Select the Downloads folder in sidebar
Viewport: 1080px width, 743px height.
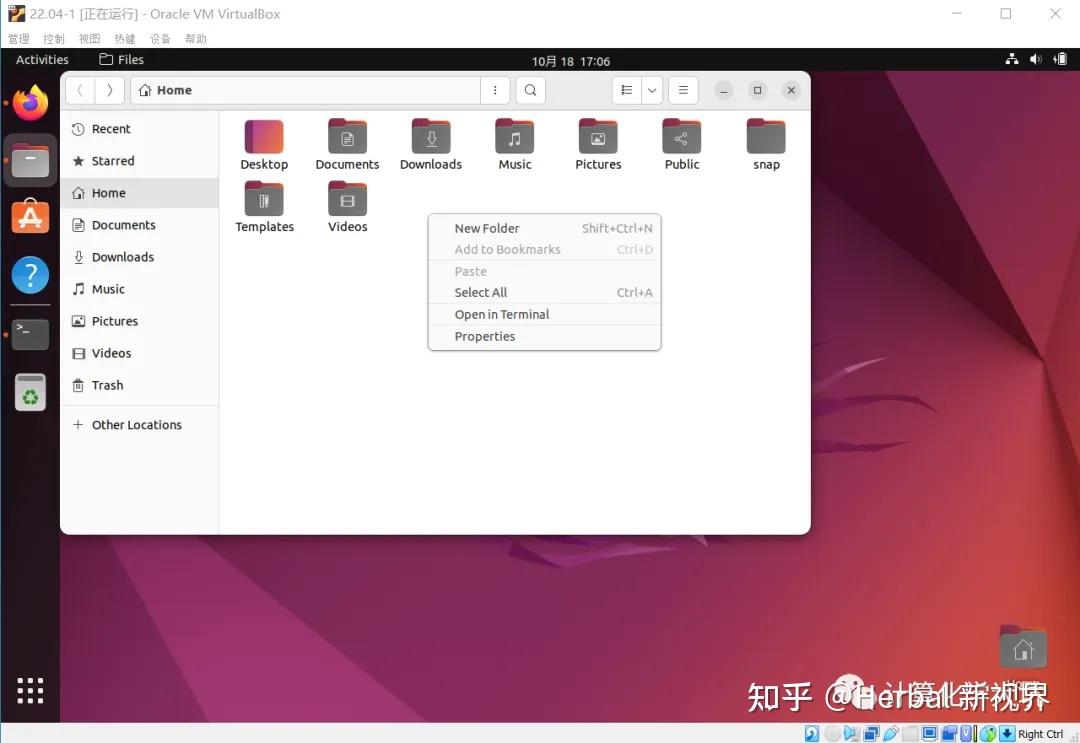click(x=122, y=257)
